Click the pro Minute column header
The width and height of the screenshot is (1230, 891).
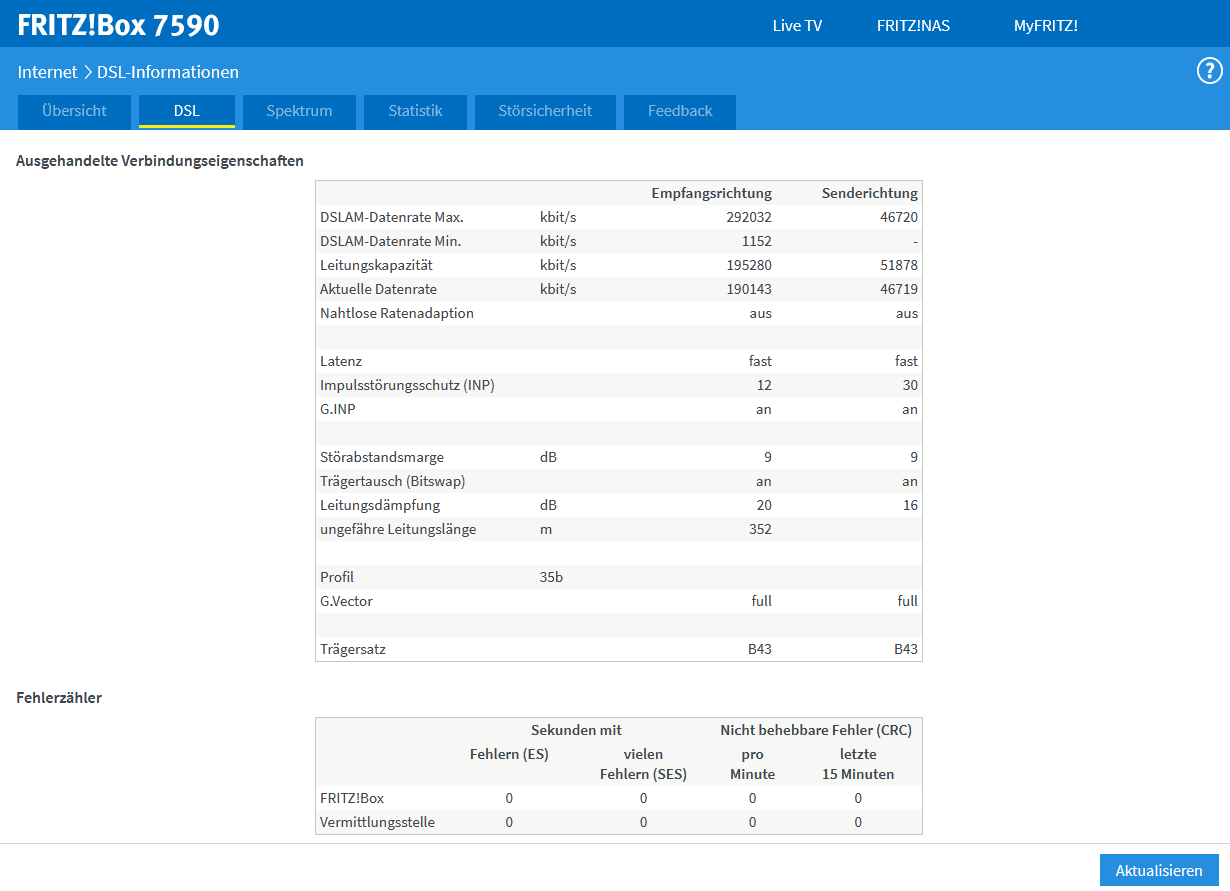[x=752, y=764]
